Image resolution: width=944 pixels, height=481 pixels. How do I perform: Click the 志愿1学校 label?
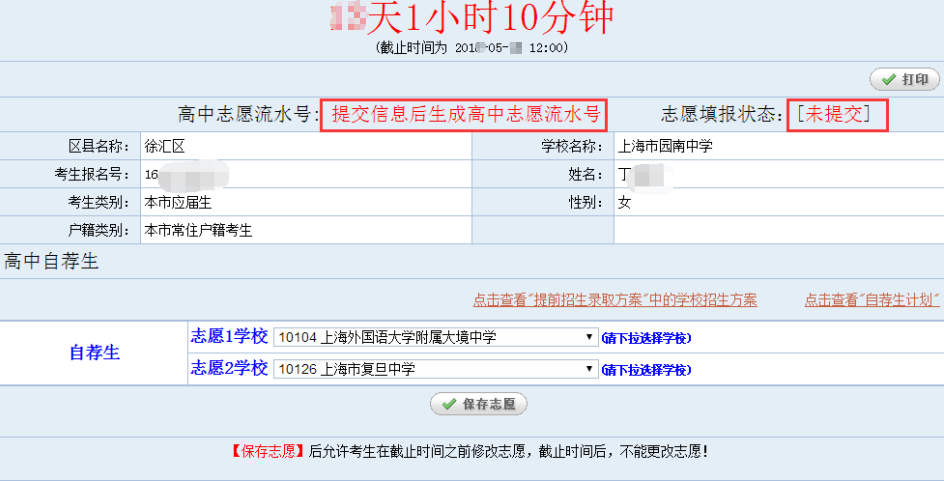coord(229,337)
